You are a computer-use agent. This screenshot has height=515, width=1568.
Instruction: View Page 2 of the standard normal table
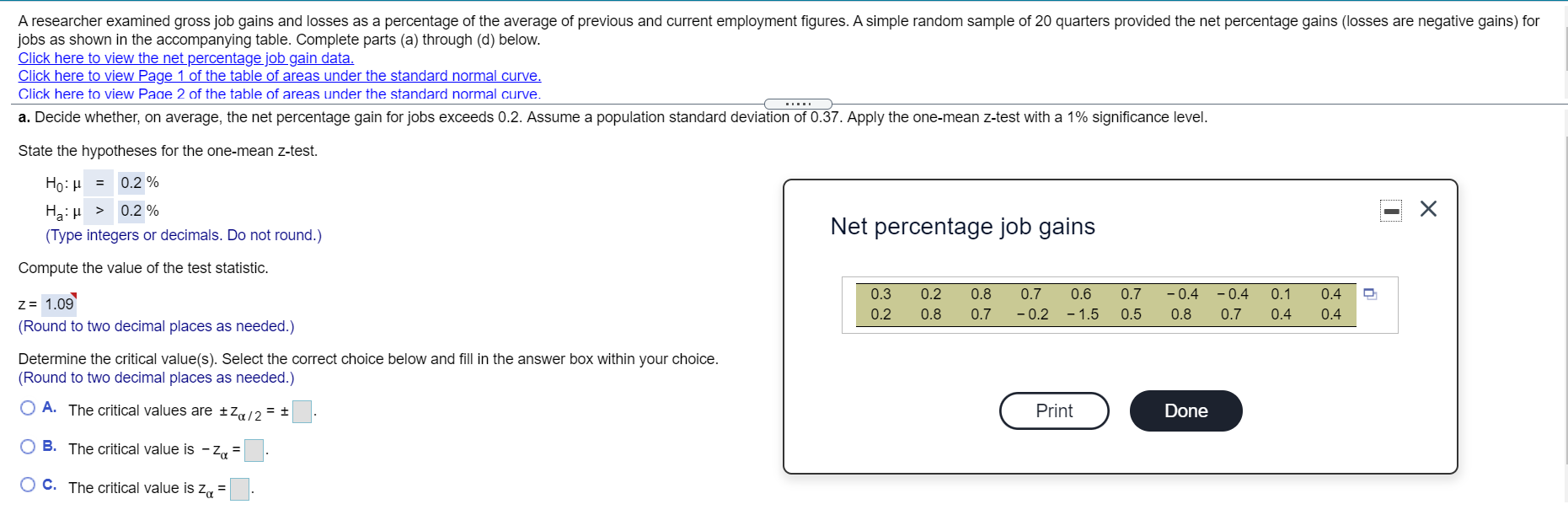click(x=280, y=94)
